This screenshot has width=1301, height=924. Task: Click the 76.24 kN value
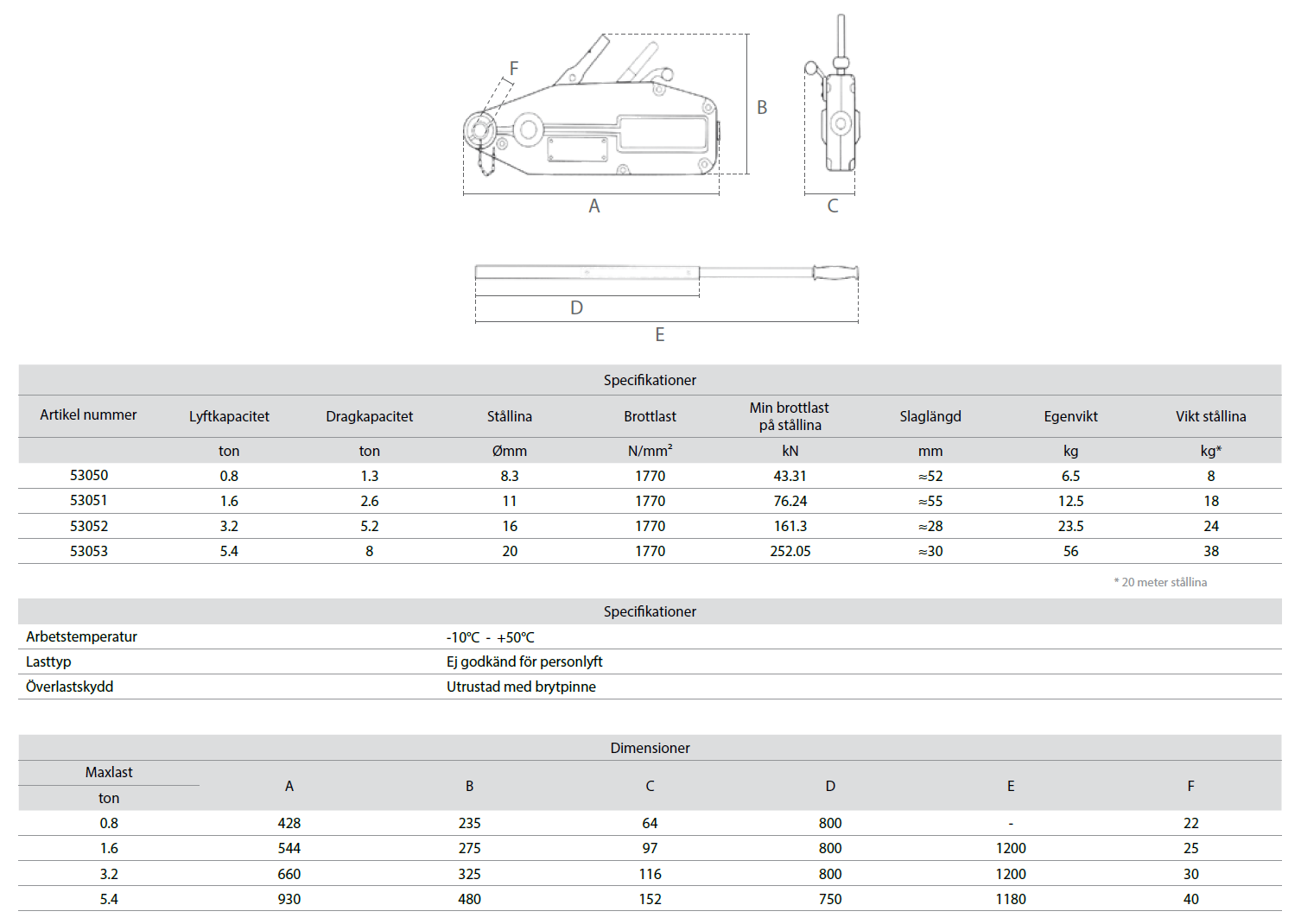tap(790, 501)
